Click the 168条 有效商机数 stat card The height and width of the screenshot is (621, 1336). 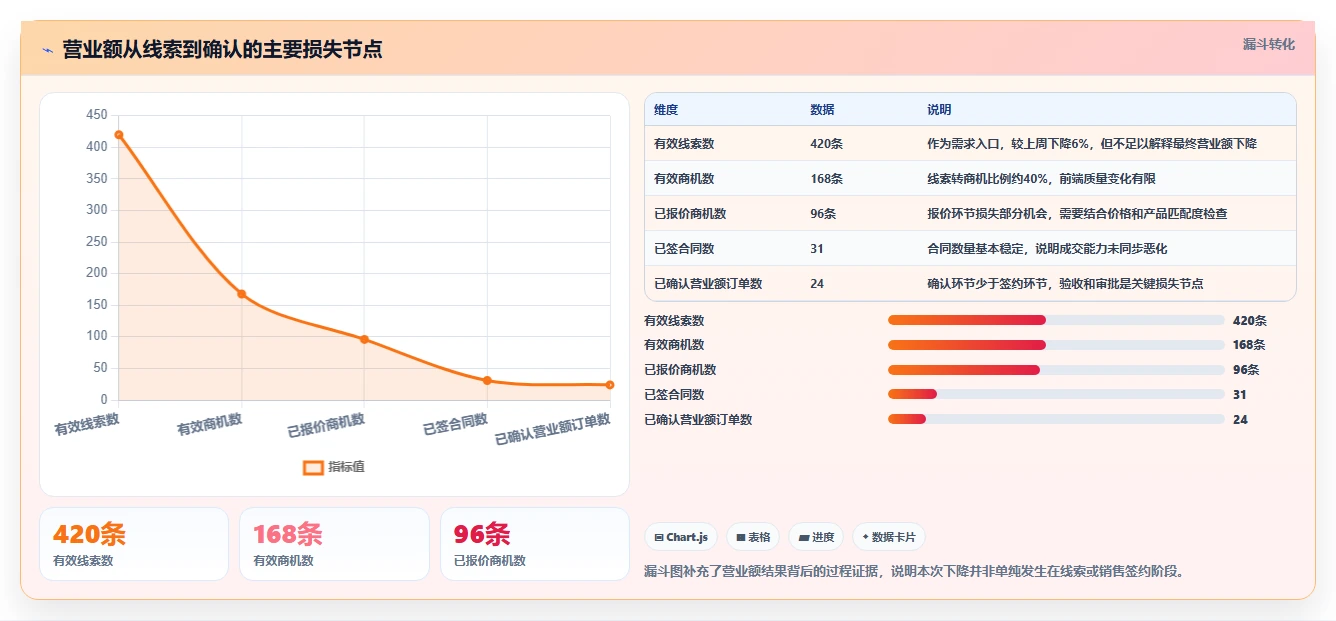334,544
